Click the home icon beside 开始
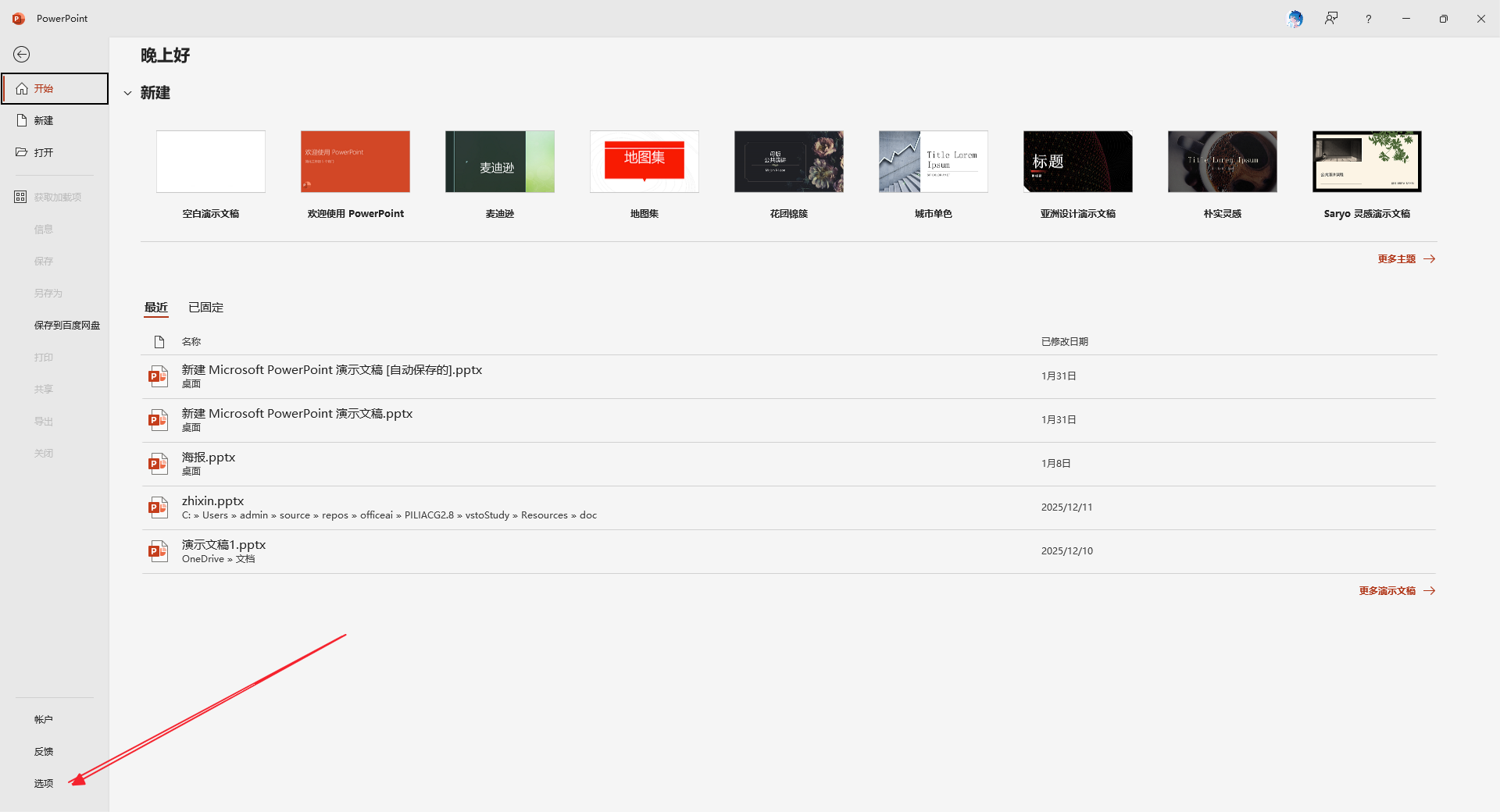 coord(22,88)
